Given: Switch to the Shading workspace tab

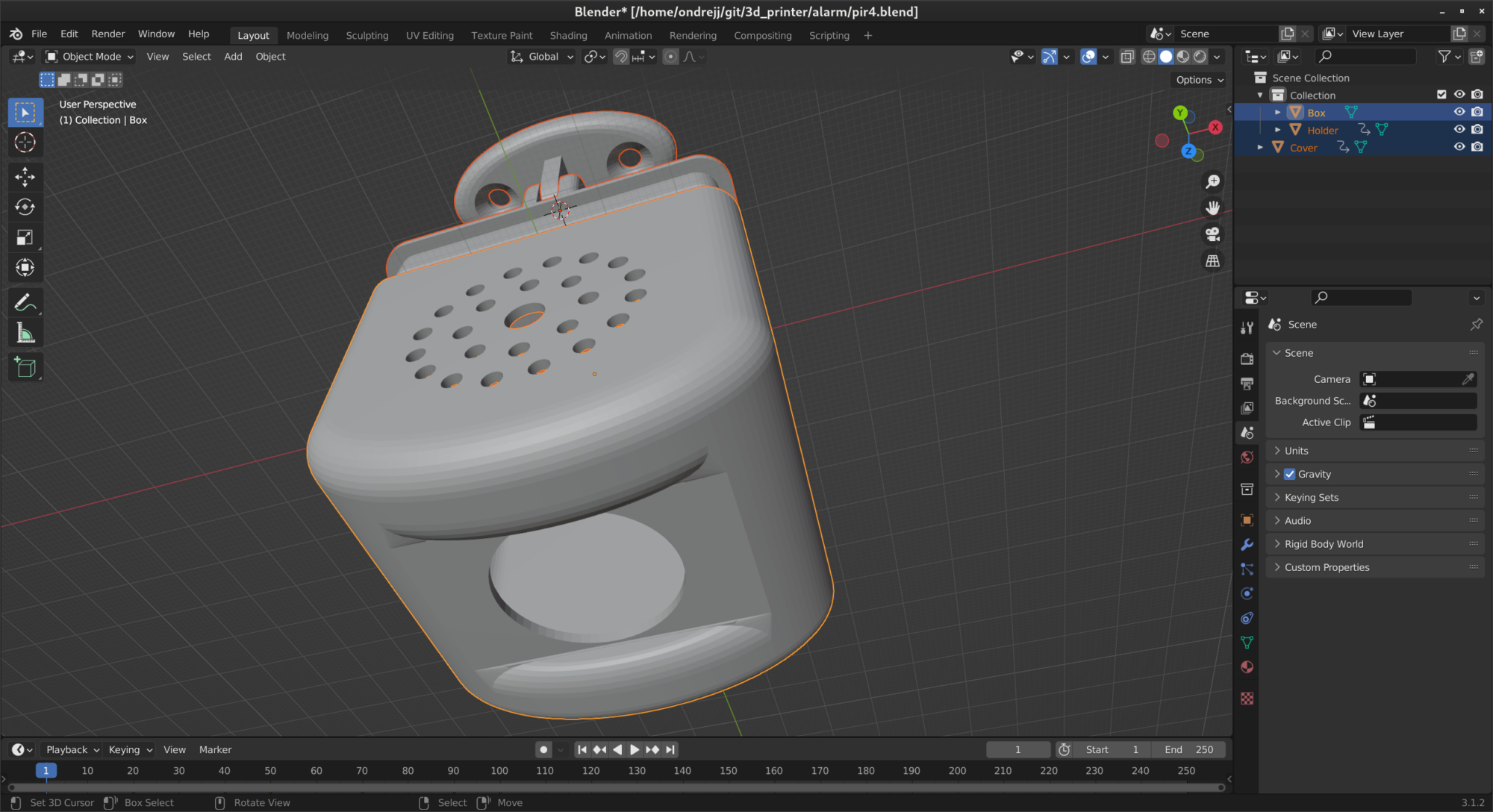Looking at the screenshot, I should pos(568,35).
